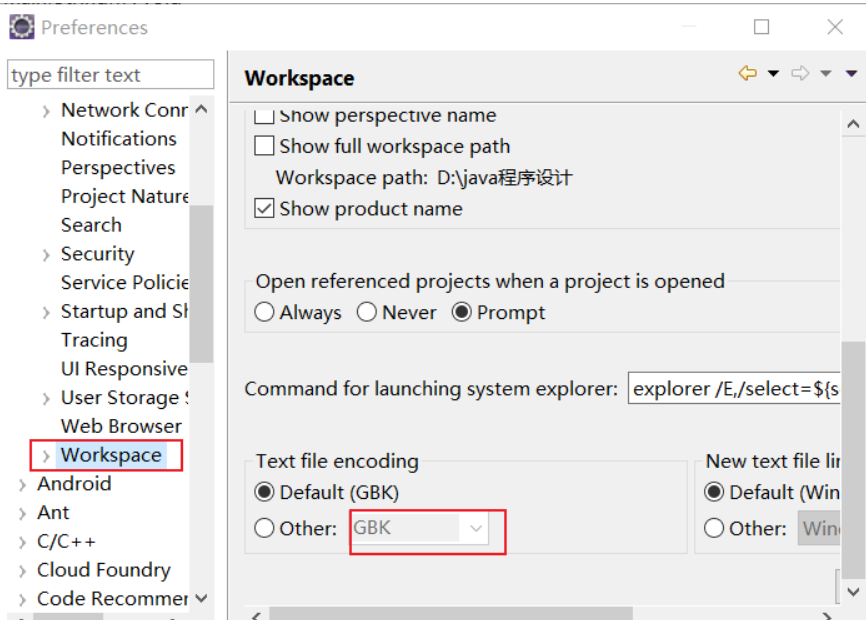
Task: Expand the Security preferences node
Action: [46, 255]
